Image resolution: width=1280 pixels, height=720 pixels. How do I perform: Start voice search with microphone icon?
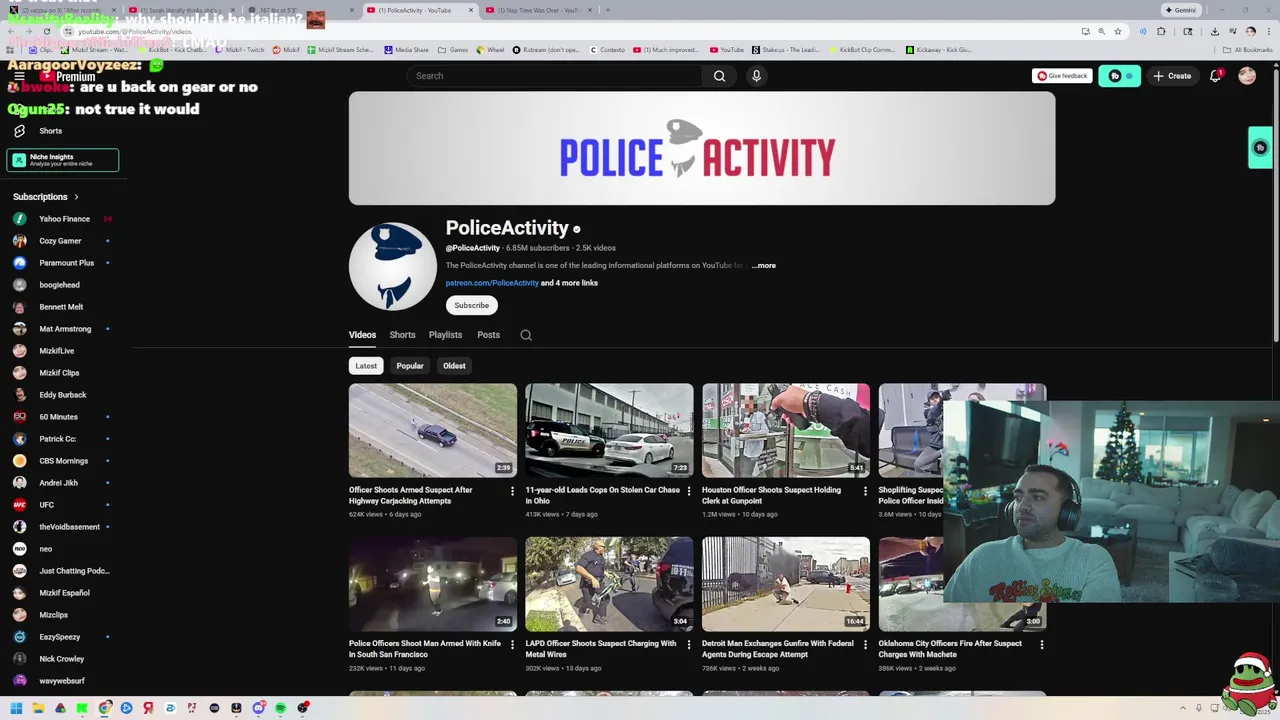756,76
